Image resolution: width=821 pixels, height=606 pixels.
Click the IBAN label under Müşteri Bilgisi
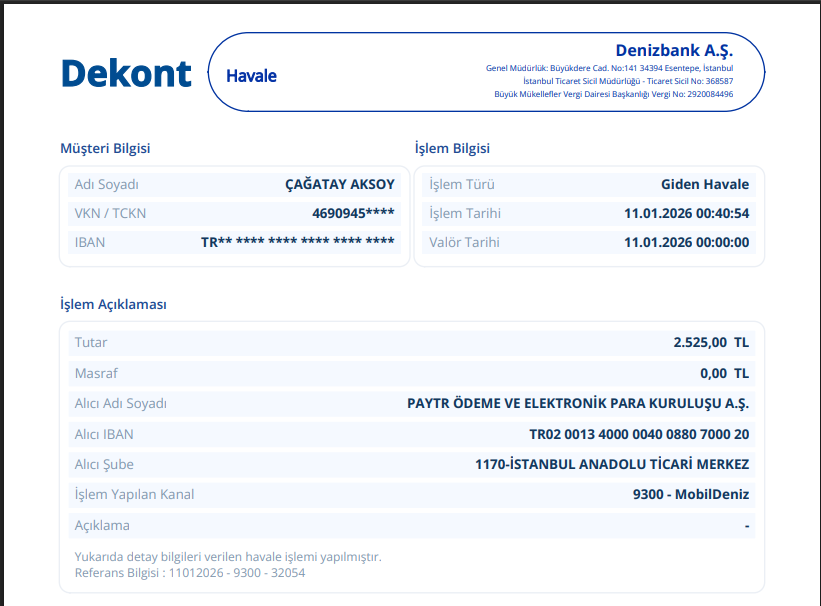click(x=90, y=243)
